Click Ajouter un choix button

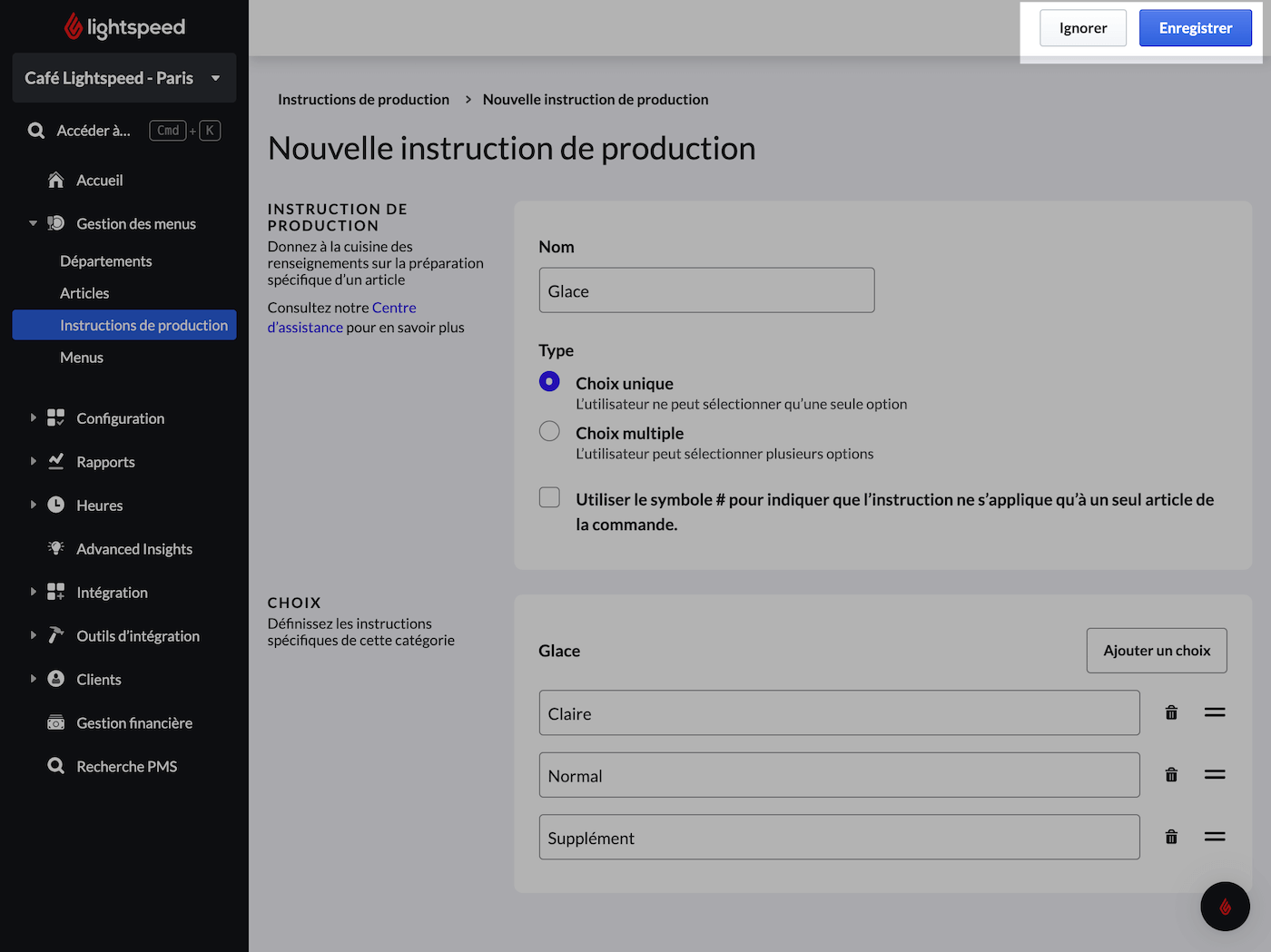tap(1157, 651)
